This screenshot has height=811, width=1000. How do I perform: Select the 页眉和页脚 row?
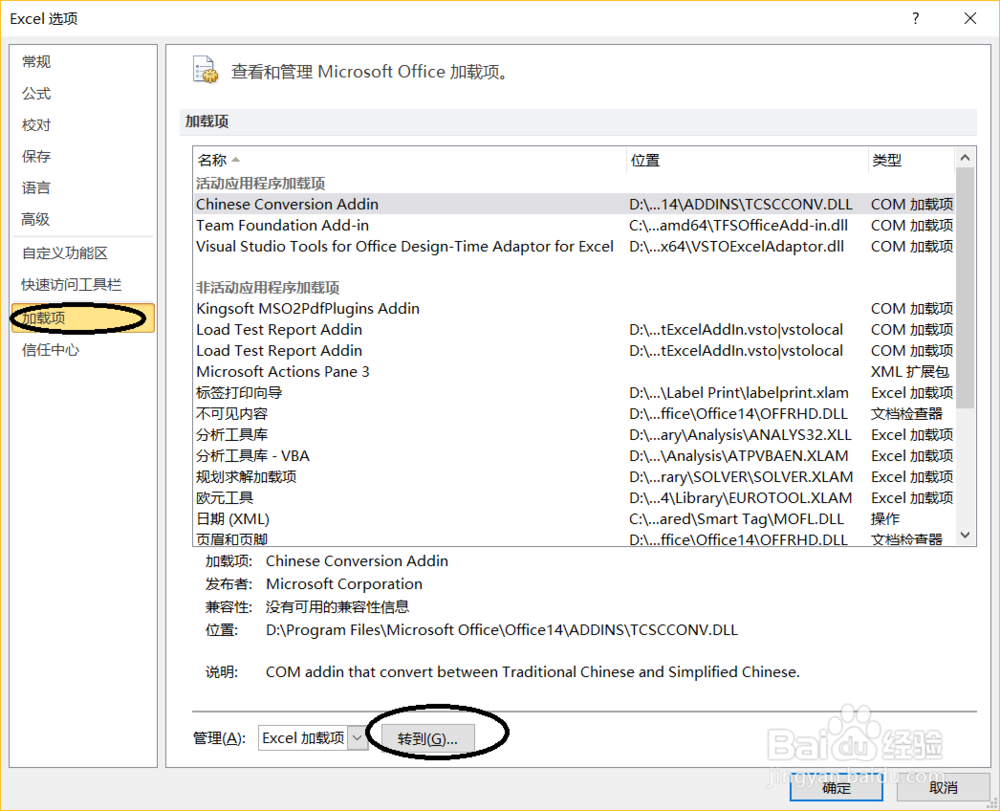(574, 539)
